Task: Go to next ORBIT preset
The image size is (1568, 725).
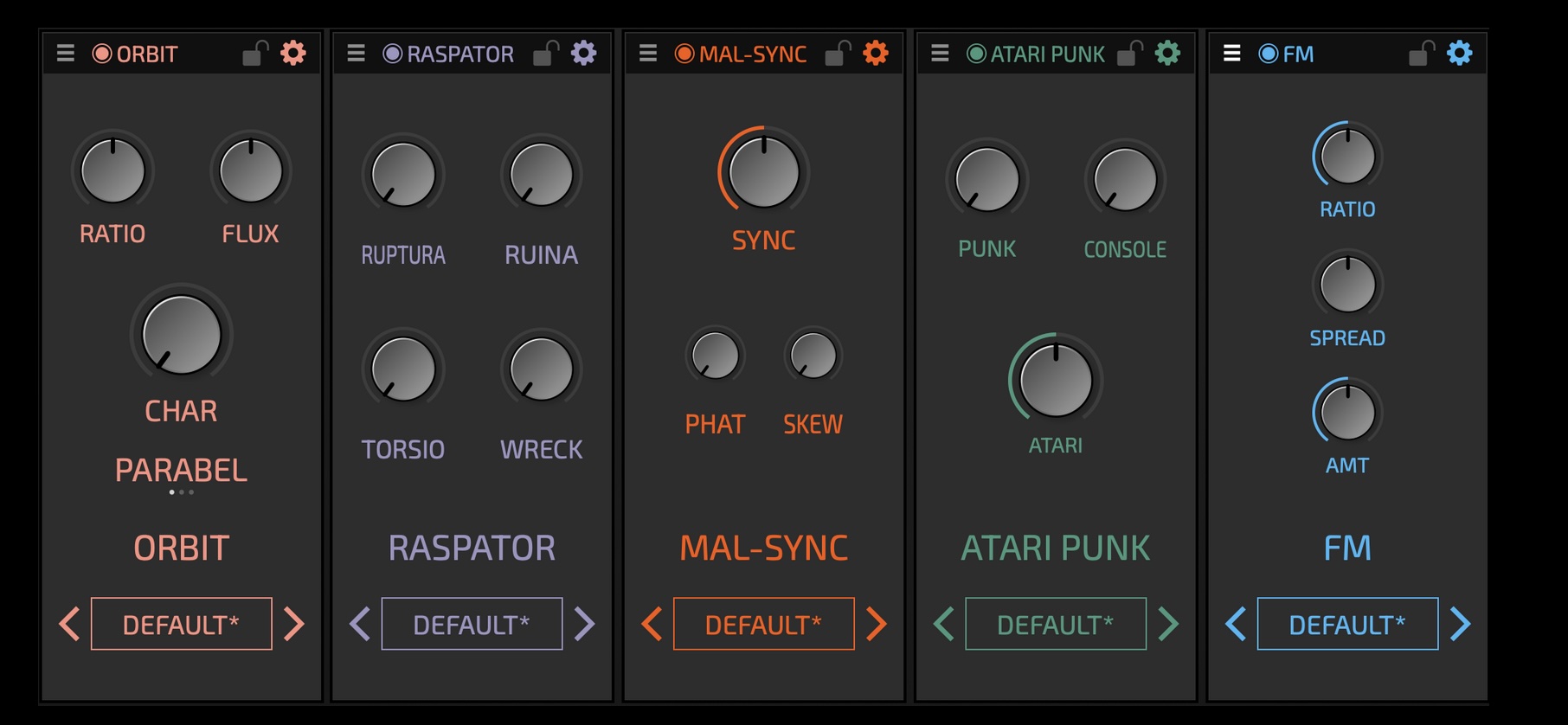Action: (294, 624)
